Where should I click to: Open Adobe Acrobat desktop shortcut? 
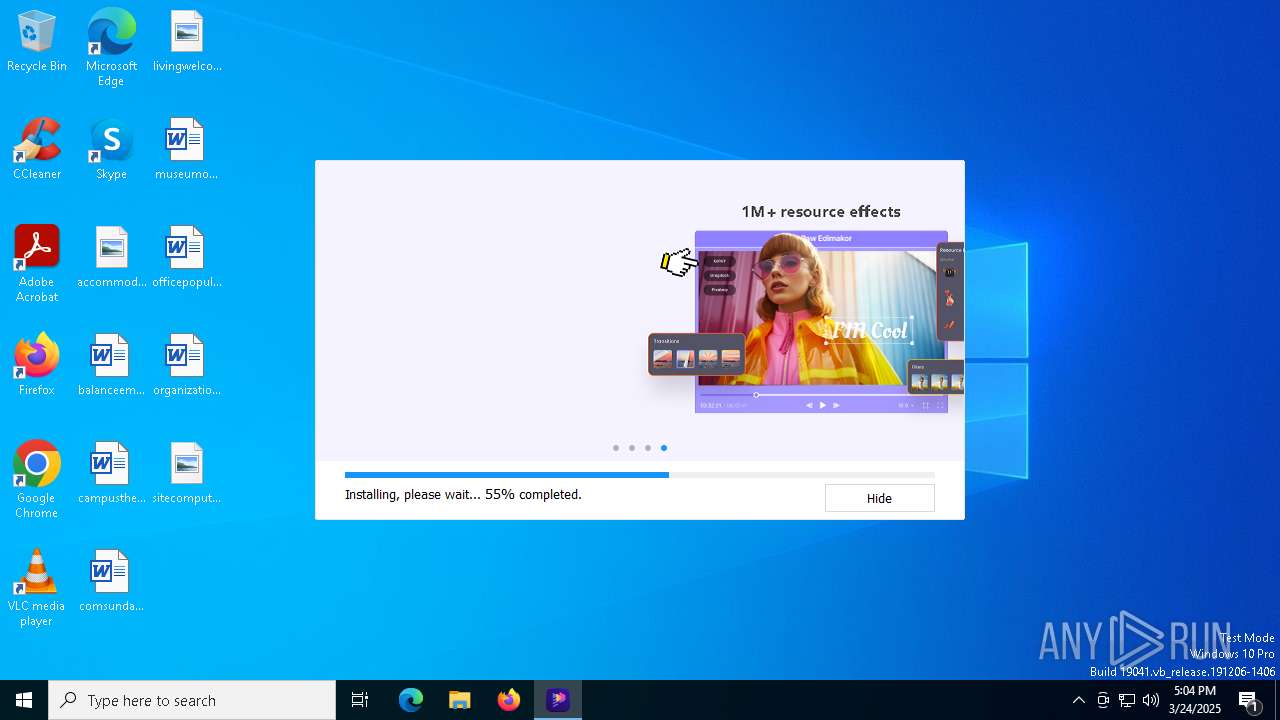(x=37, y=264)
